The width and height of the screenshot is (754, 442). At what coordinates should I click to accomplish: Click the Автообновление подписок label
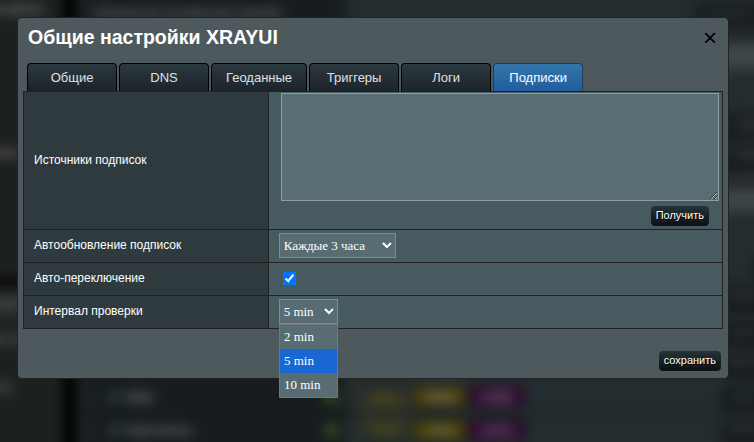tap(108, 244)
